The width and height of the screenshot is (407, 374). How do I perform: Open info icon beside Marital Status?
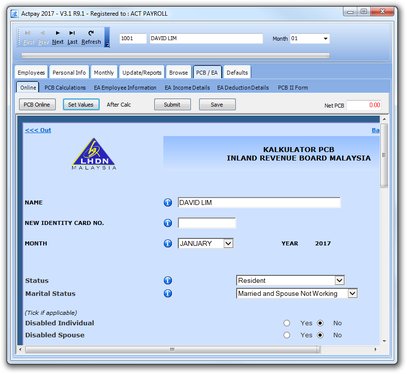tap(168, 293)
